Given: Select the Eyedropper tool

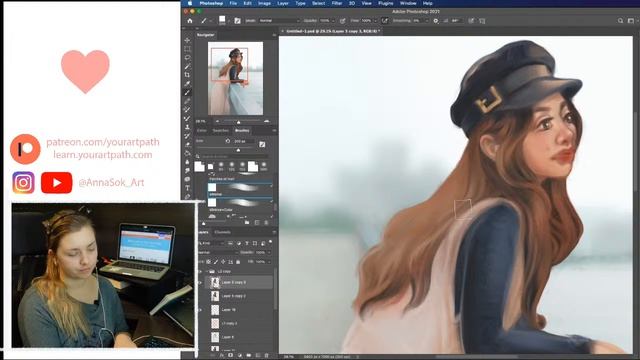Looking at the screenshot, I should [187, 84].
